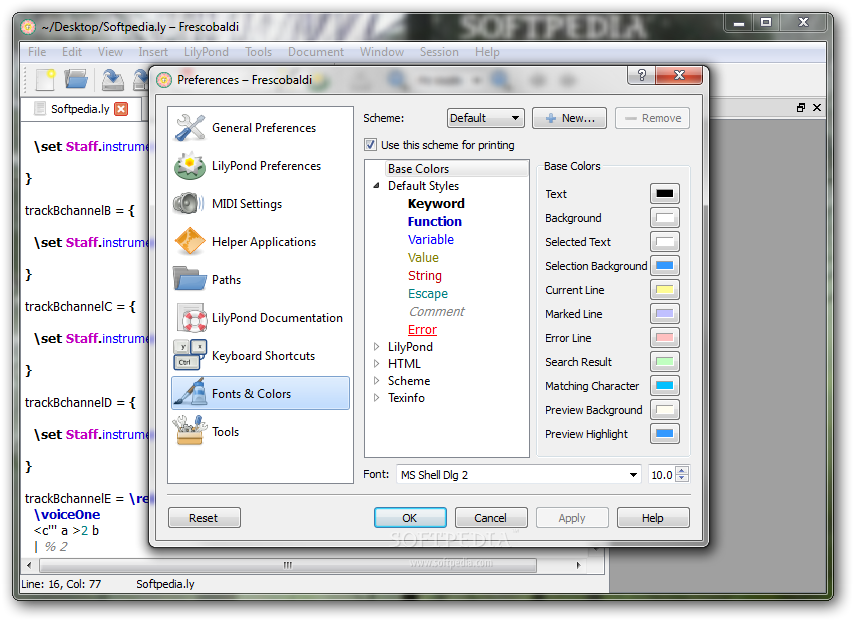Screen dimensions: 854x621
Task: Click the Remove scheme button
Action: tap(652, 118)
